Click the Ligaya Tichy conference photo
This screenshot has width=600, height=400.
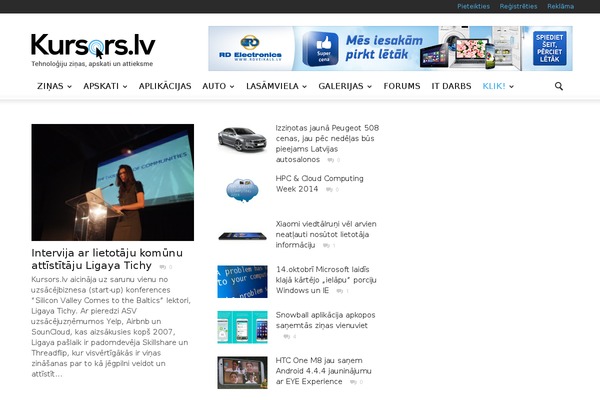point(112,182)
